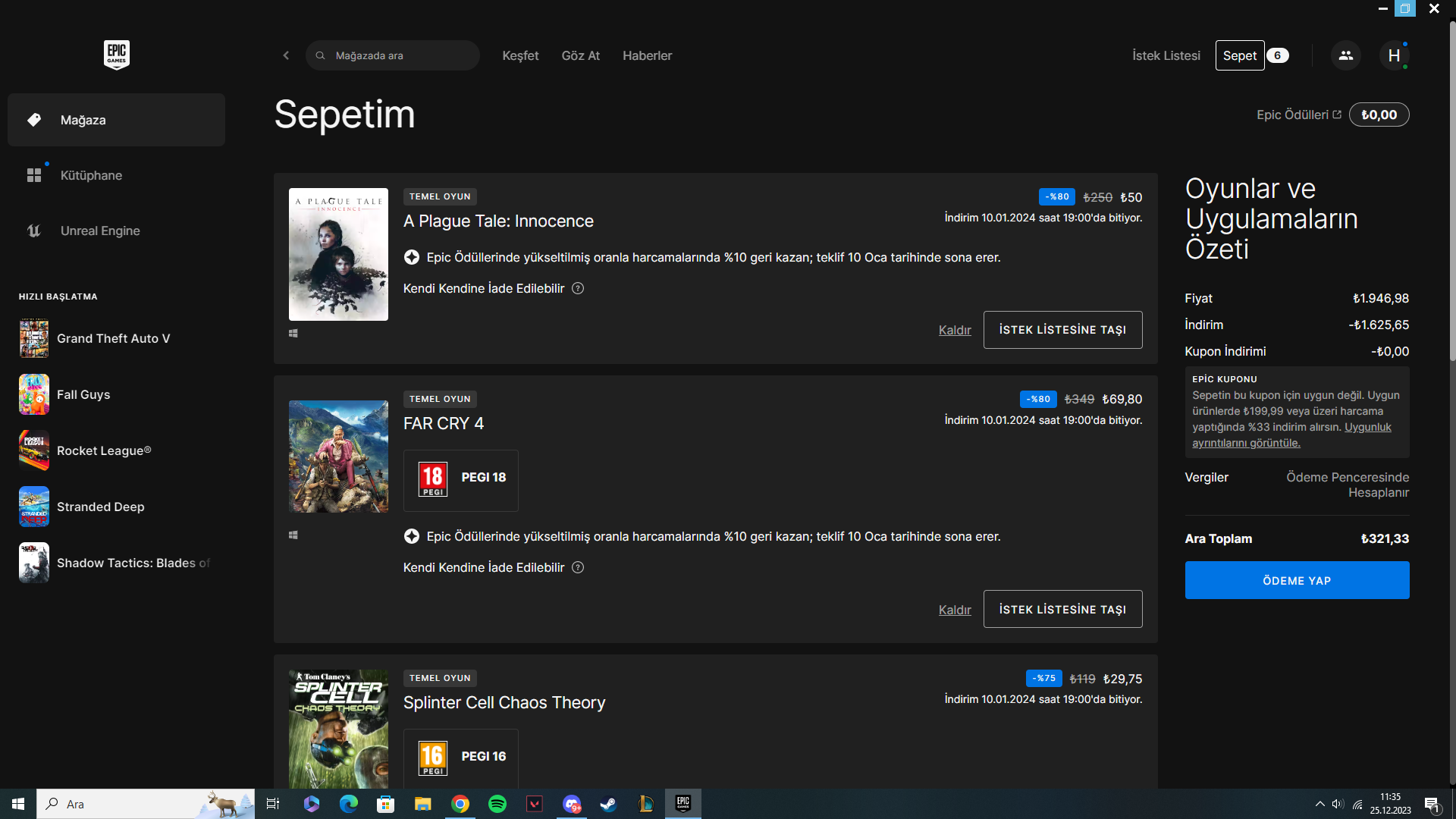Viewport: 1456px width, 819px height.
Task: Click Splinter Cell cover thumbnail
Action: pos(338,729)
